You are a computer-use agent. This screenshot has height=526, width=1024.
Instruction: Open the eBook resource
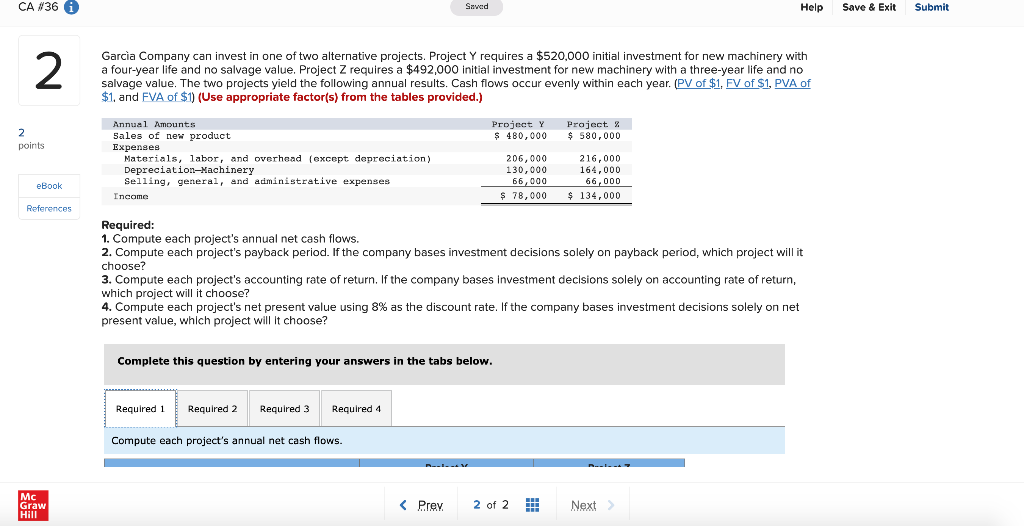49,186
